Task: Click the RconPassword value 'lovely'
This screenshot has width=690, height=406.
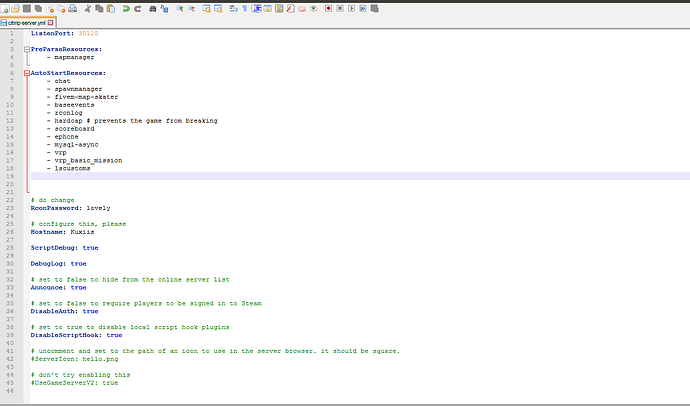Action: coord(98,208)
